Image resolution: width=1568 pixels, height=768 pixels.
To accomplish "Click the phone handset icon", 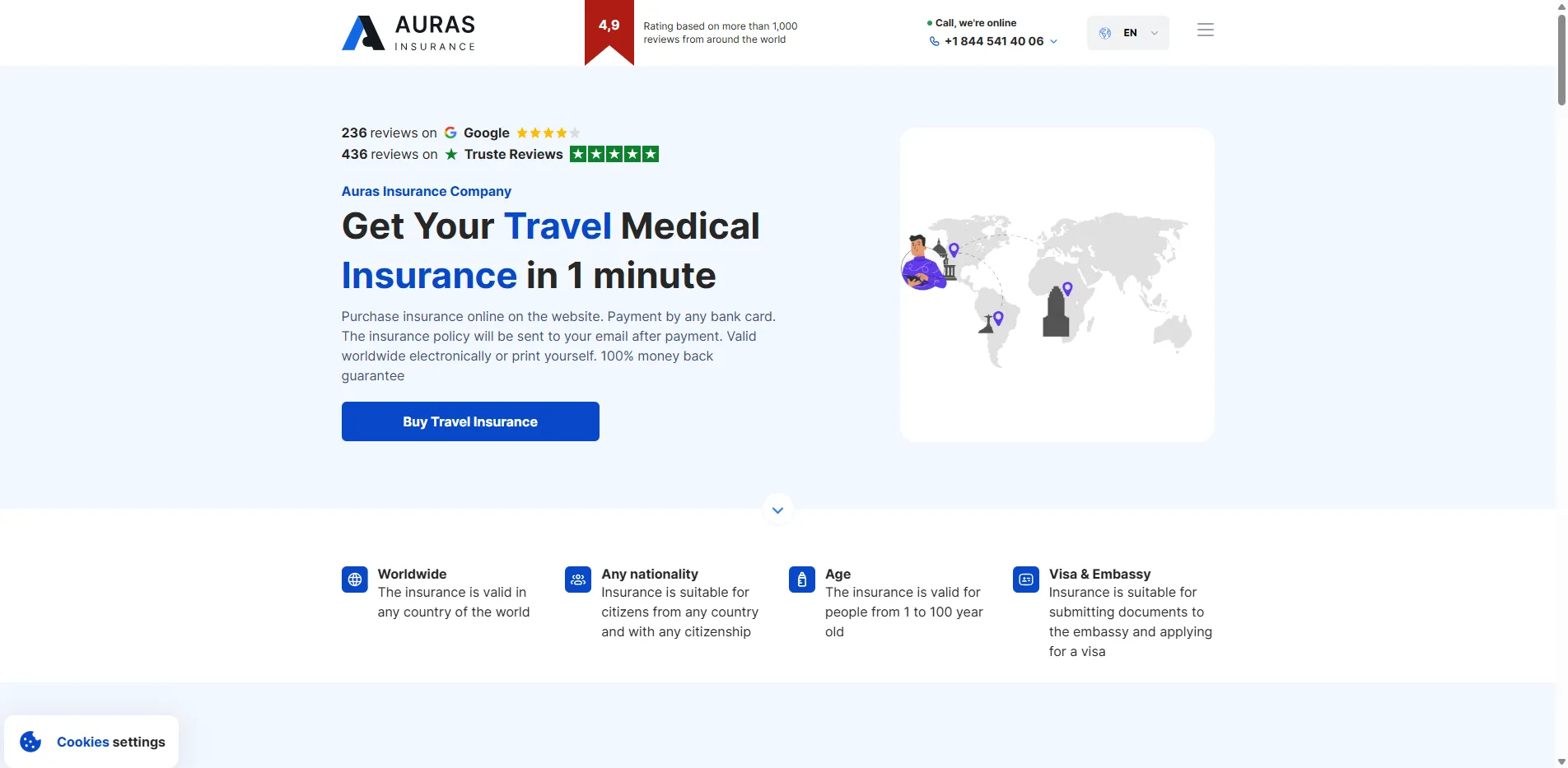I will click(934, 41).
